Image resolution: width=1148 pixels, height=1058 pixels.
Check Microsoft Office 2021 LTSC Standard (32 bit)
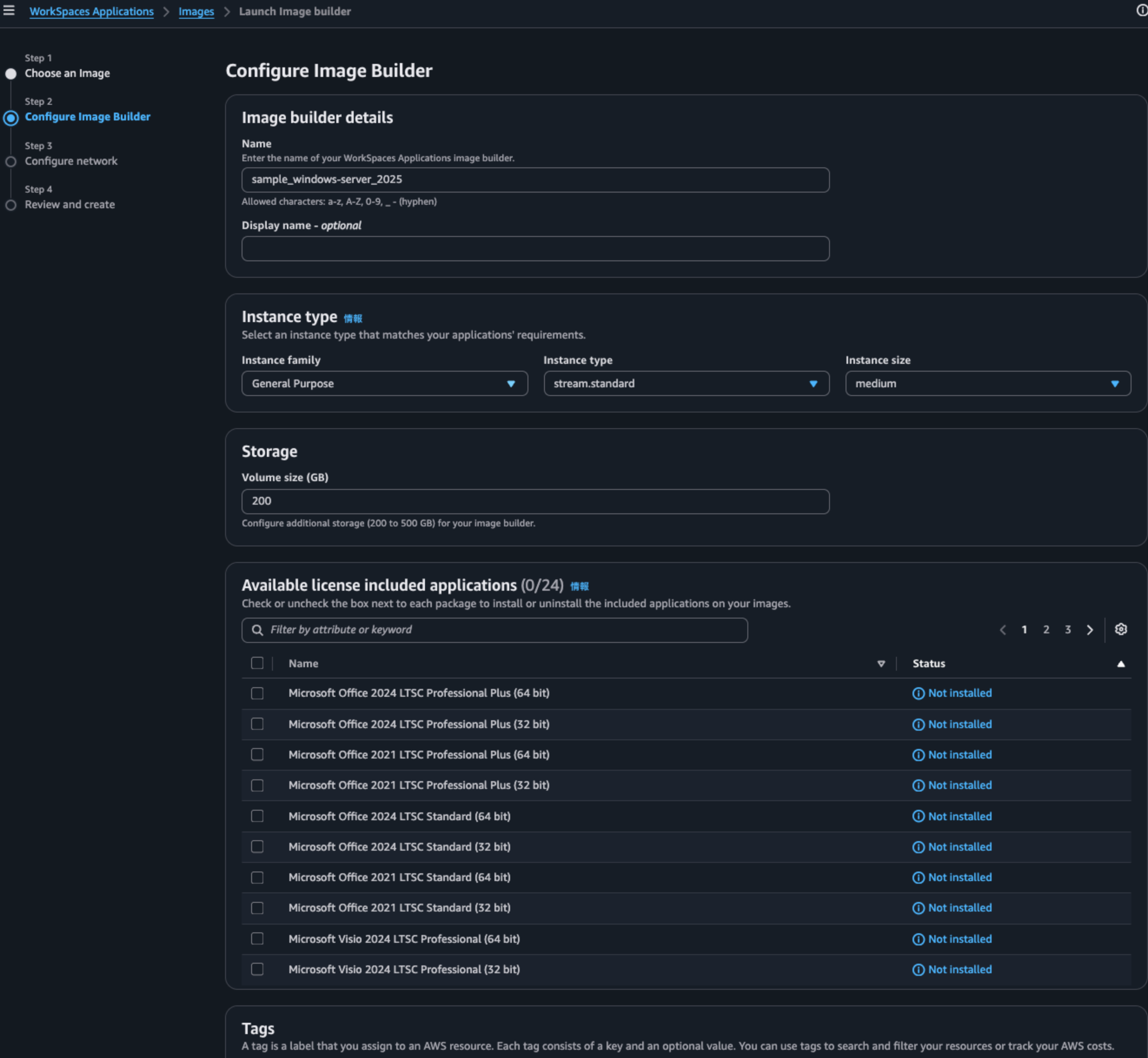[x=257, y=908]
